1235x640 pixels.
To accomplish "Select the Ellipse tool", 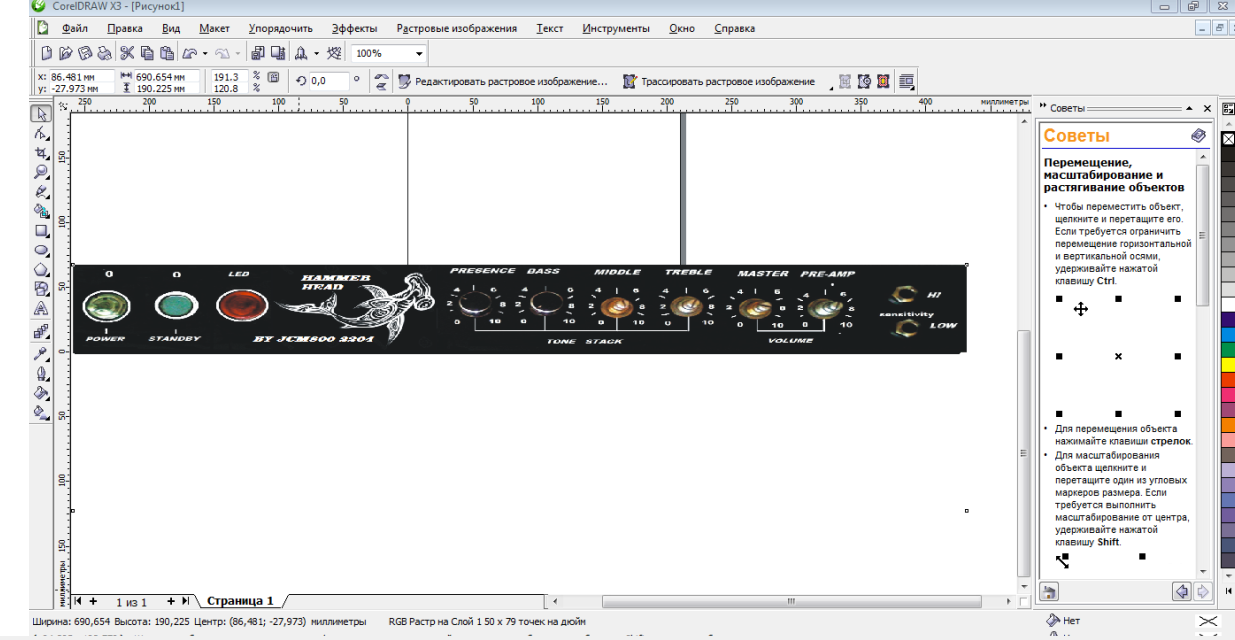I will tap(41, 251).
